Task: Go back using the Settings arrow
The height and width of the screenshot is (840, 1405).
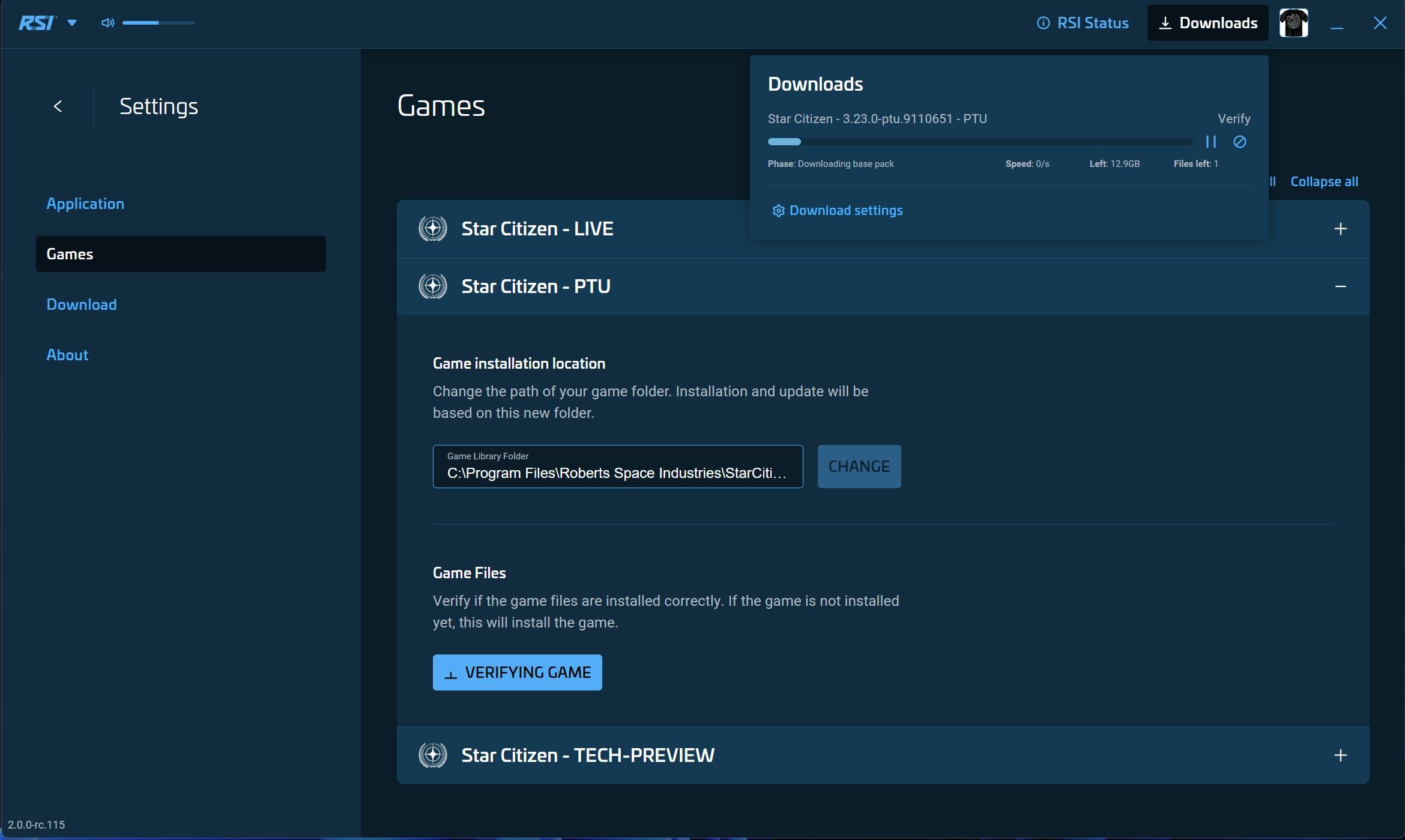Action: coord(58,106)
